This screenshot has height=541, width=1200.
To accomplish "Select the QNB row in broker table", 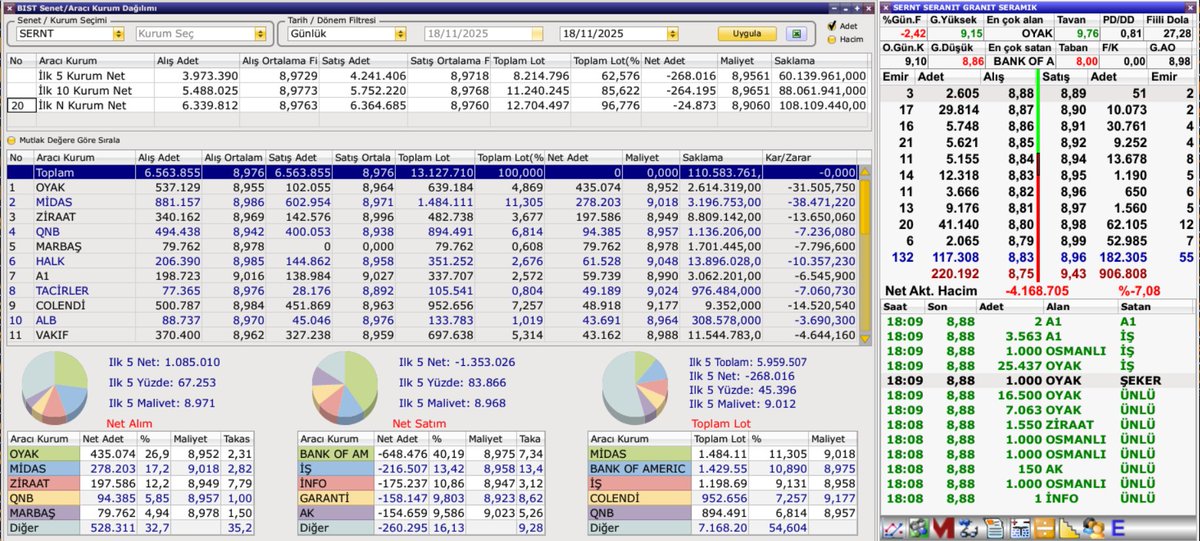I will coord(433,231).
